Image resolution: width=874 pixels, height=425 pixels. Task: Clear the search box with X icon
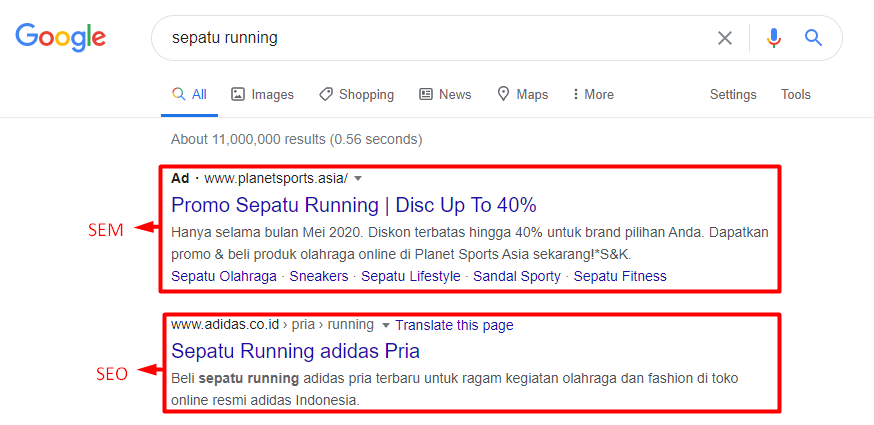click(x=725, y=38)
